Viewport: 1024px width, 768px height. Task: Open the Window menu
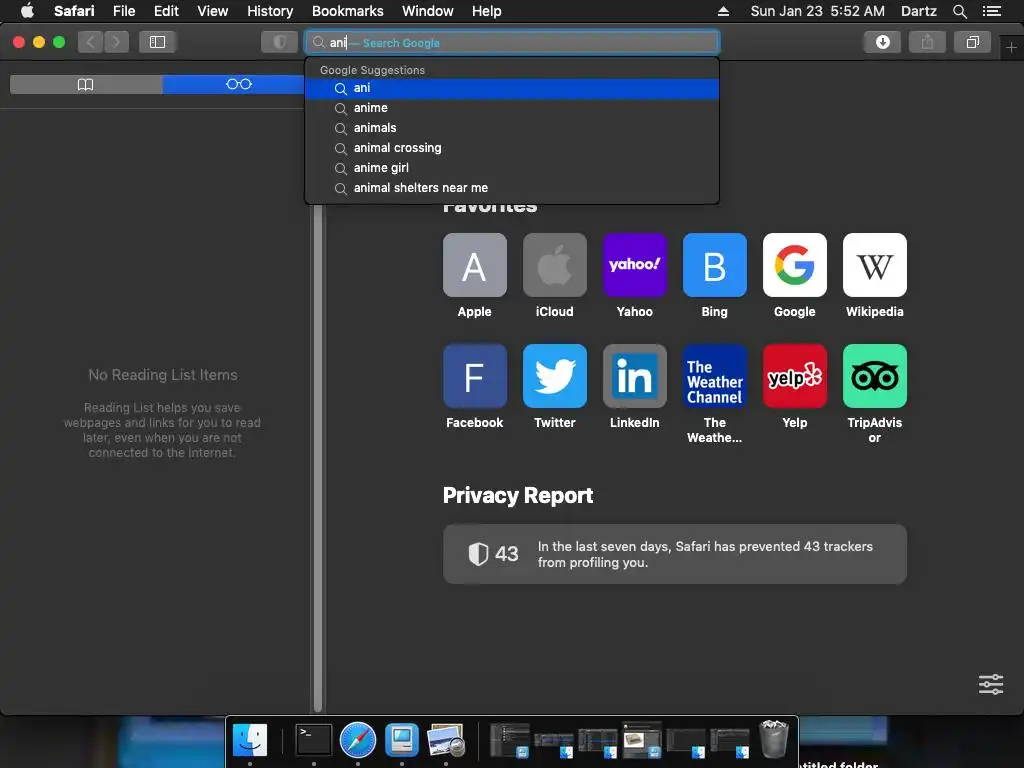point(428,11)
